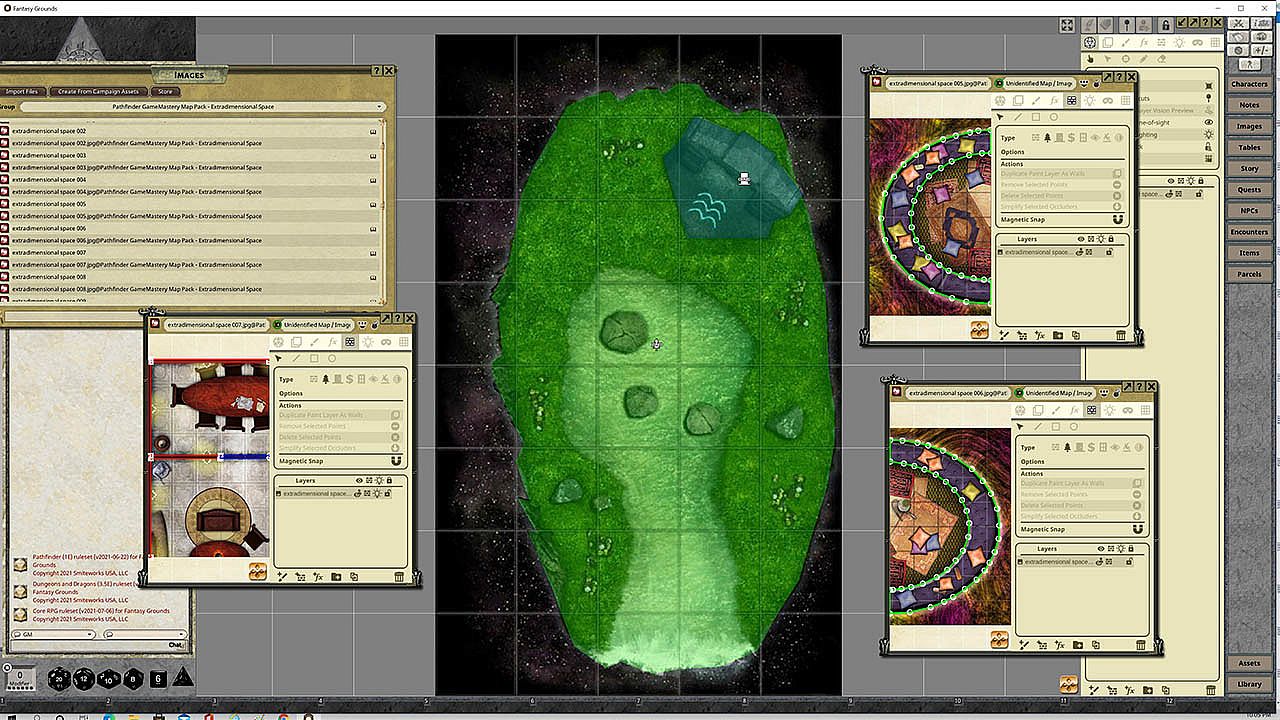This screenshot has width=1280, height=720.
Task: Open the Encounters sidebar list
Action: [x=1249, y=232]
